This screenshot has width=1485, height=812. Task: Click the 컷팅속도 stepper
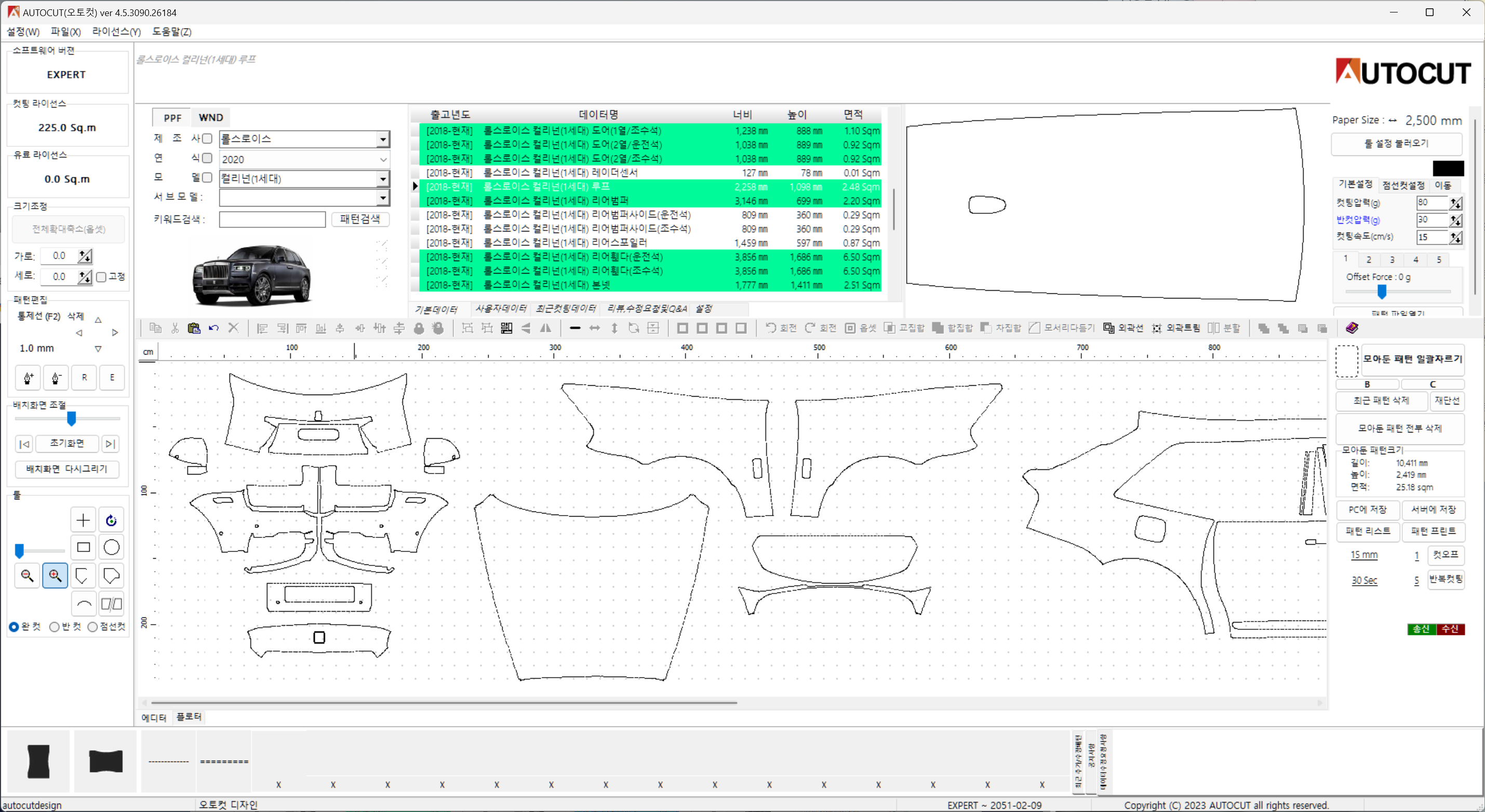[1455, 237]
